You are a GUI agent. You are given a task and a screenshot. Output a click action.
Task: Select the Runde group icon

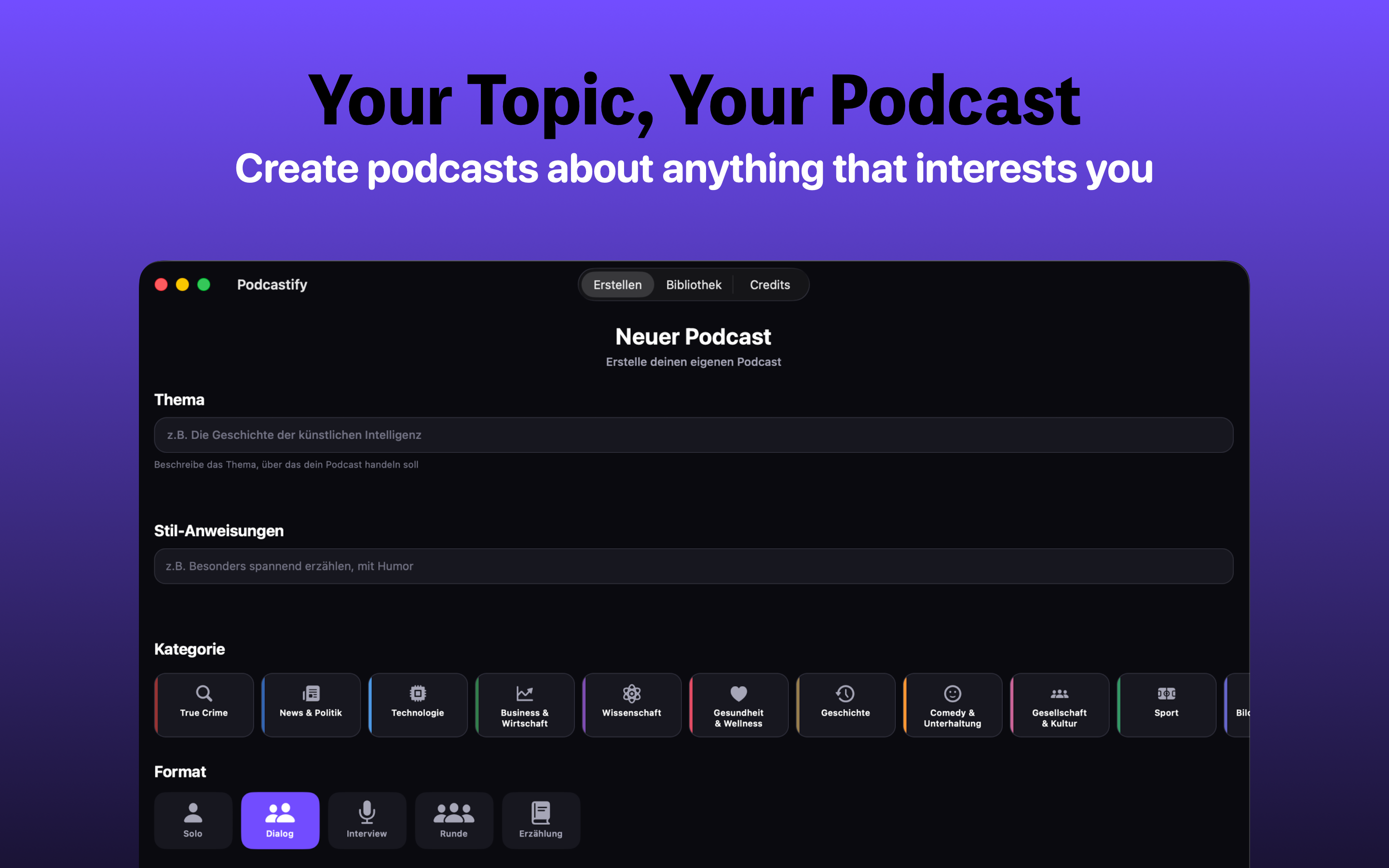pyautogui.click(x=454, y=813)
